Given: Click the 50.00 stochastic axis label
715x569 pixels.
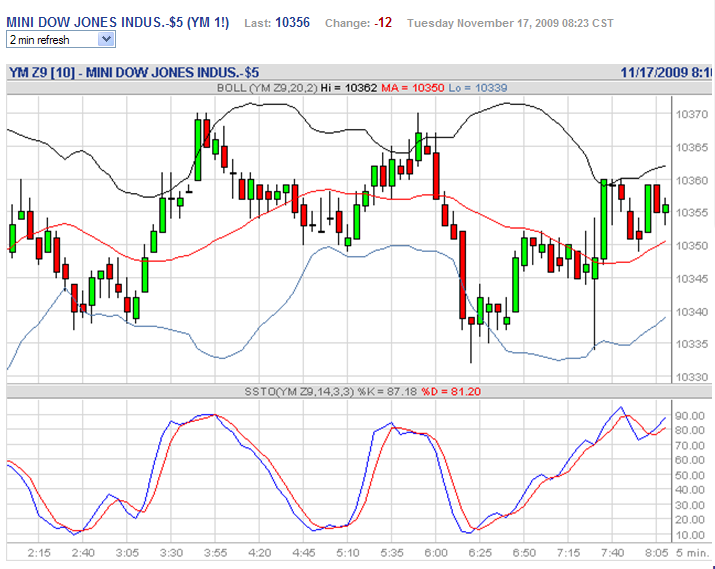Looking at the screenshot, I should (690, 475).
